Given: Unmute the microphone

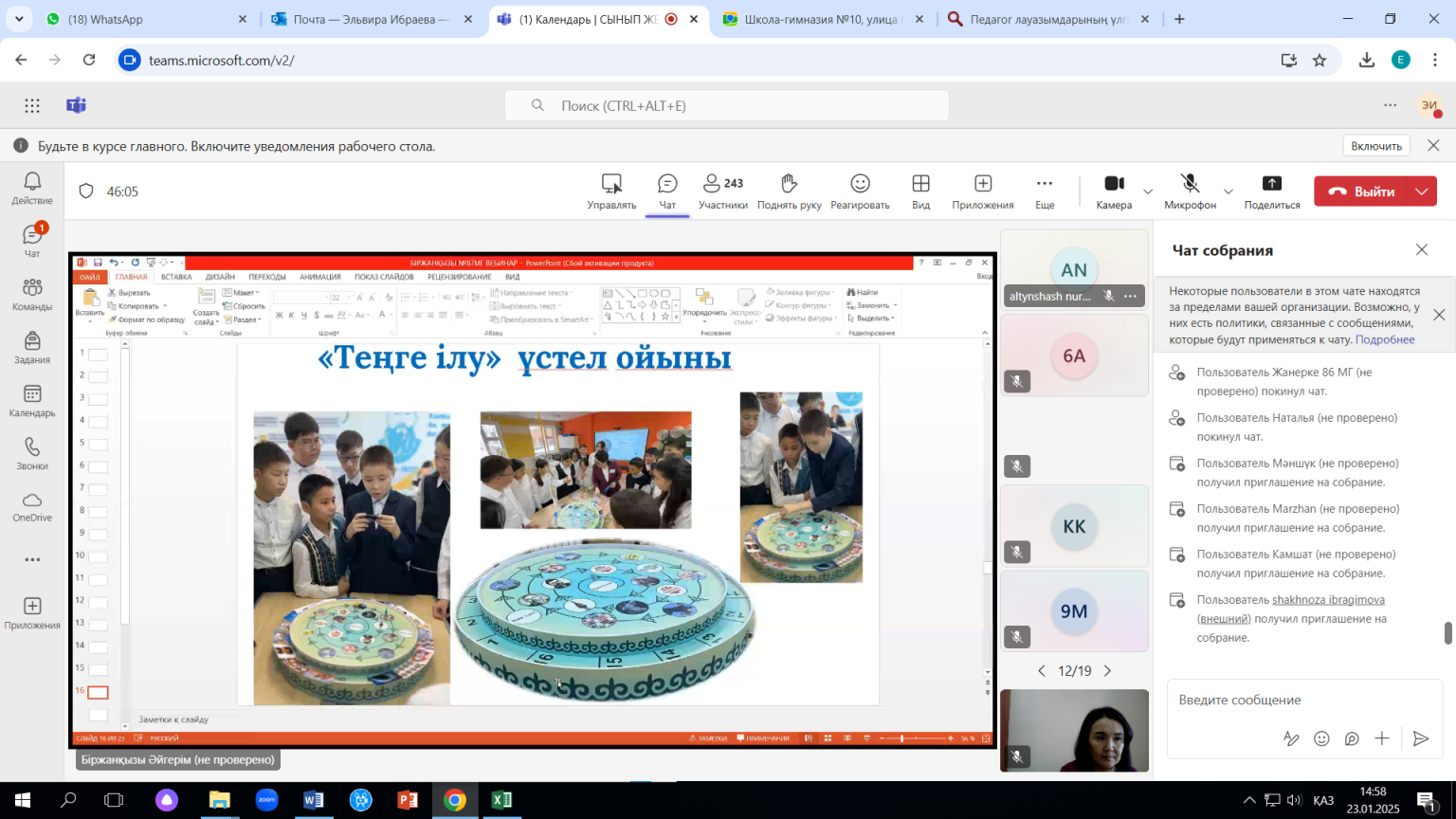Looking at the screenshot, I should [x=1190, y=191].
